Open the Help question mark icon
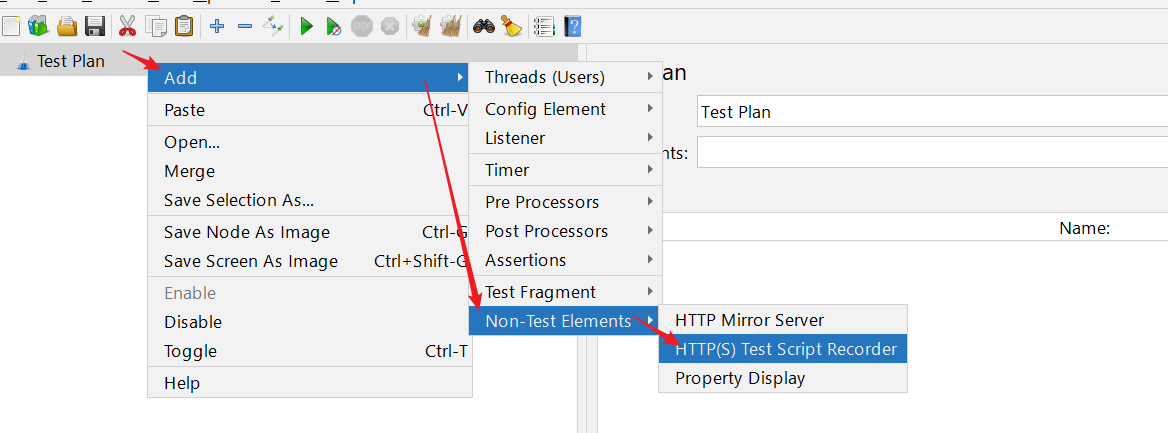 coord(572,26)
